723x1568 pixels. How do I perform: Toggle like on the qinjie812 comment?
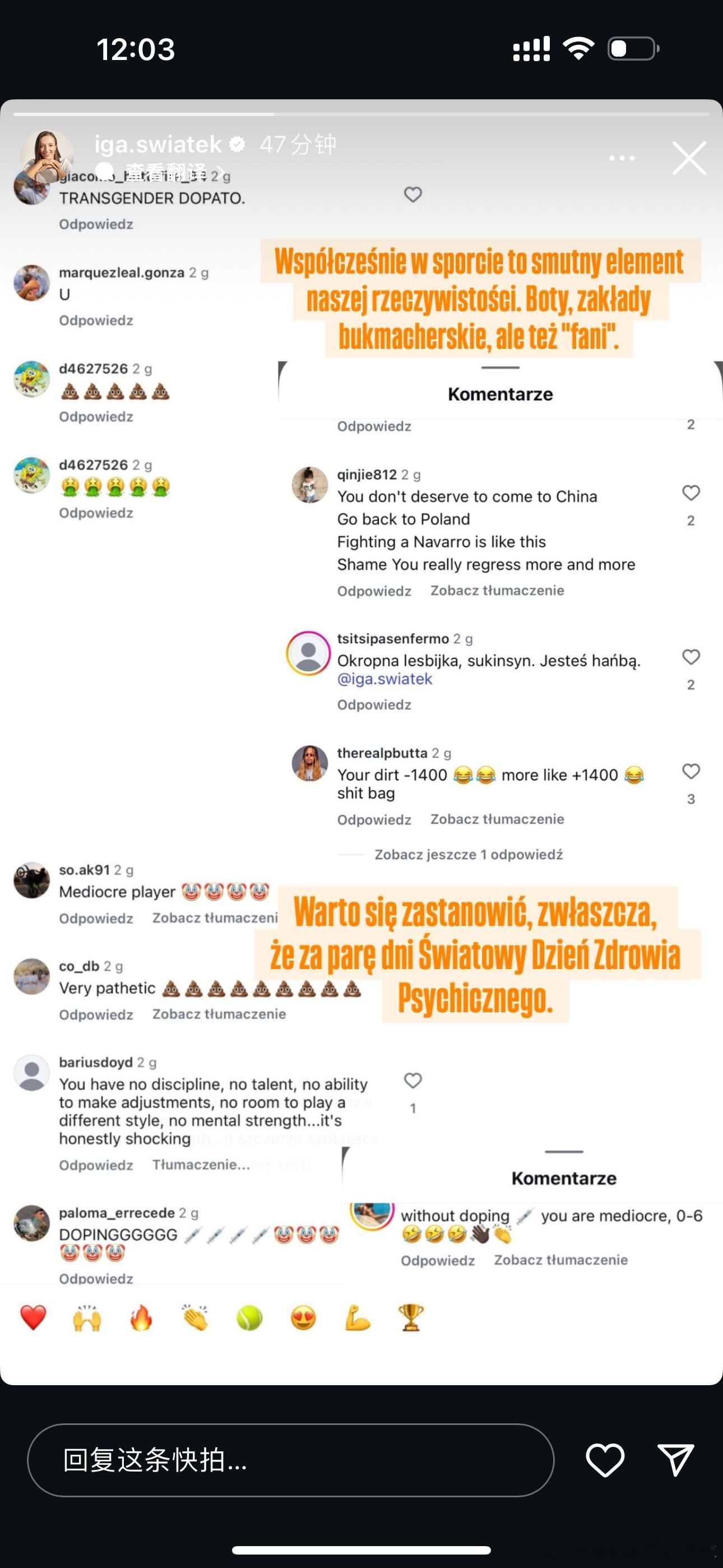690,492
